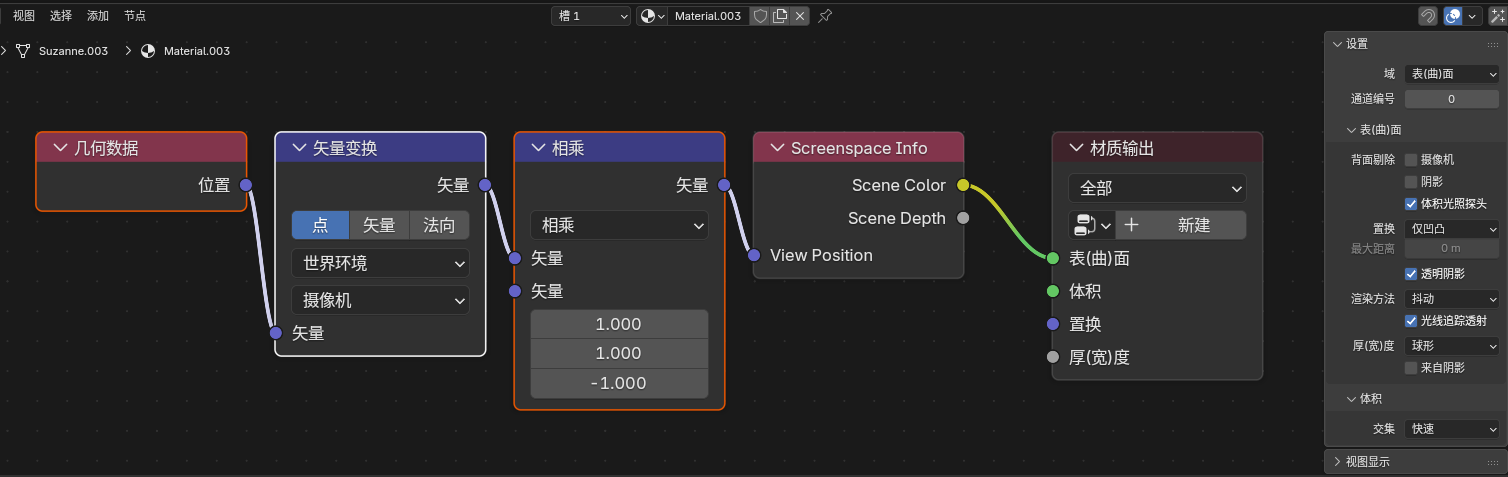Open the 世界环境 dropdown in 矢量变换 node
The width and height of the screenshot is (1508, 477).
(x=380, y=264)
